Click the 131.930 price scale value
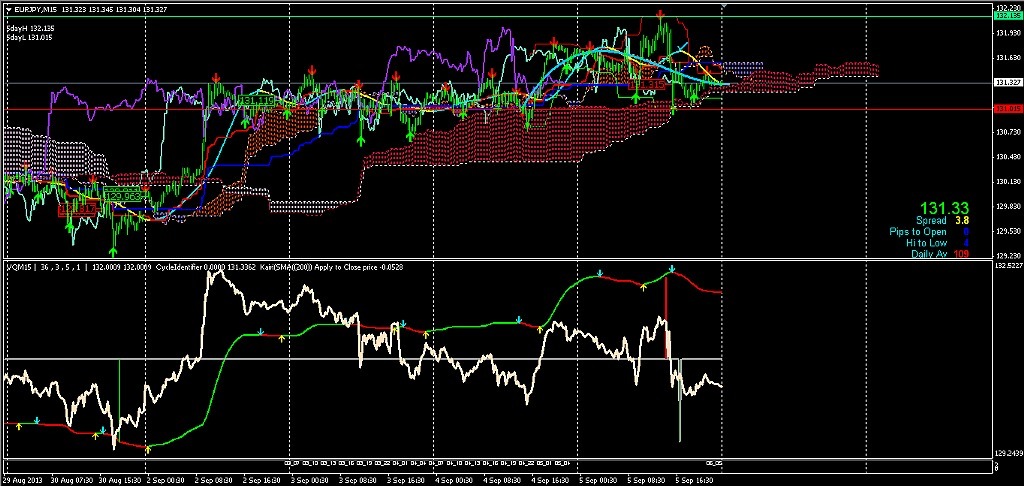Image resolution: width=1024 pixels, height=486 pixels. (x=1008, y=33)
